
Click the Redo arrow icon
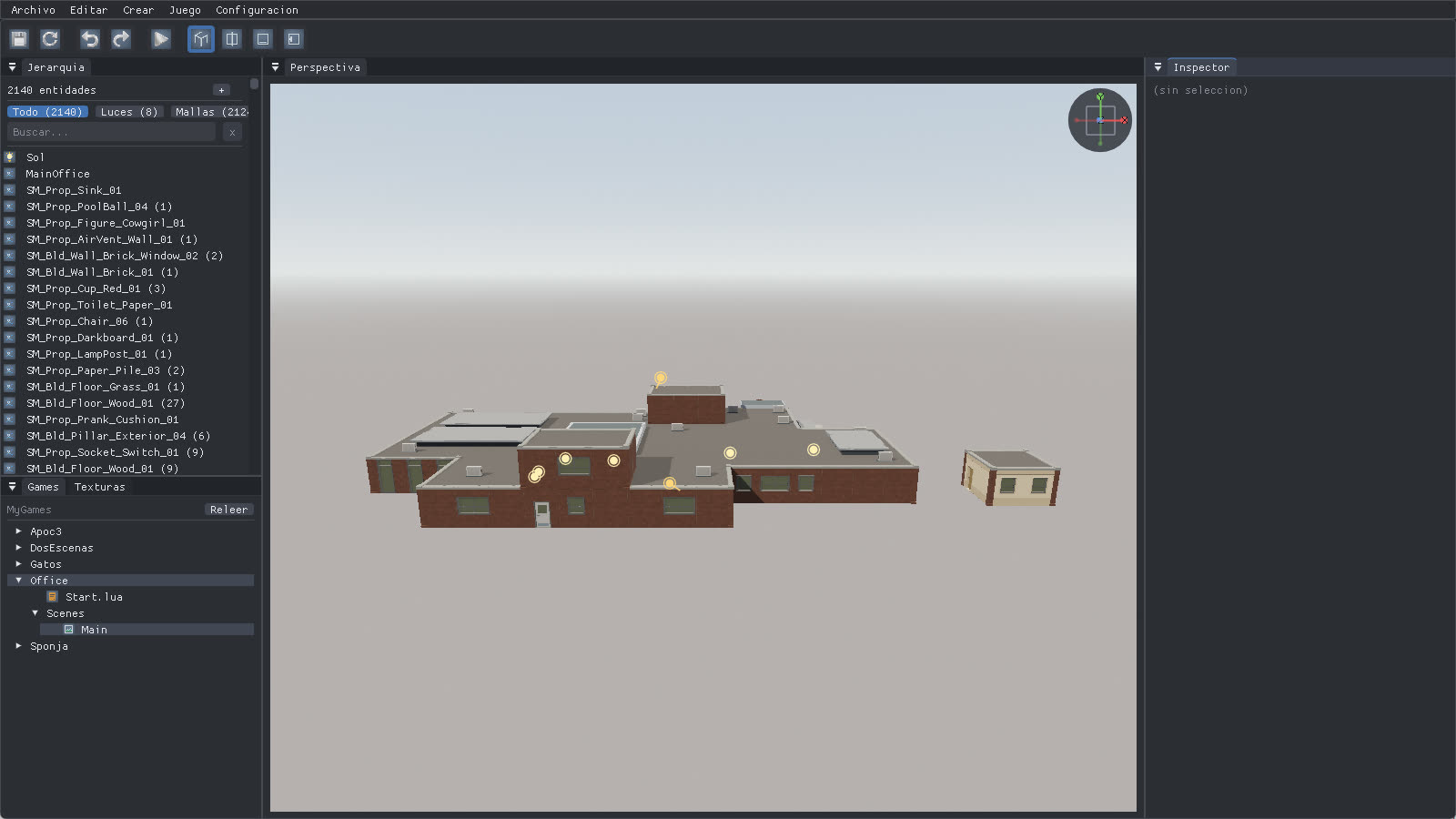click(120, 39)
